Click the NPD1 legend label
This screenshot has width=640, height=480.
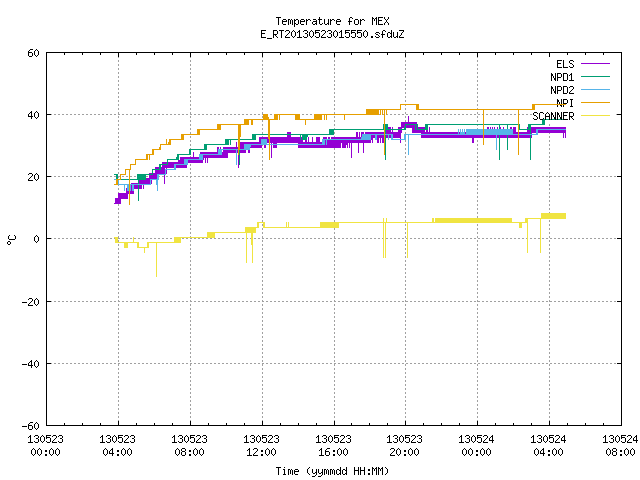(x=562, y=77)
